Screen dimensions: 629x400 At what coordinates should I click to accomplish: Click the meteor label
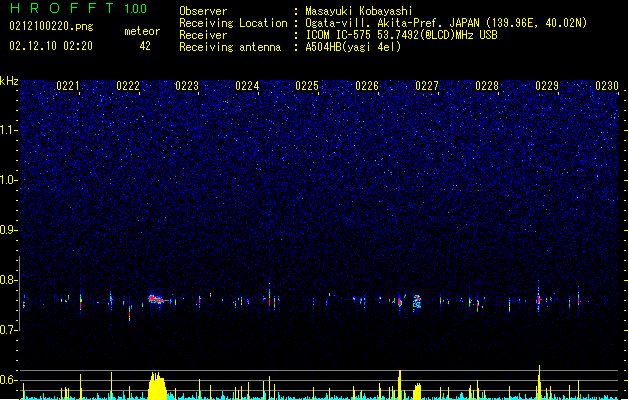(x=142, y=31)
